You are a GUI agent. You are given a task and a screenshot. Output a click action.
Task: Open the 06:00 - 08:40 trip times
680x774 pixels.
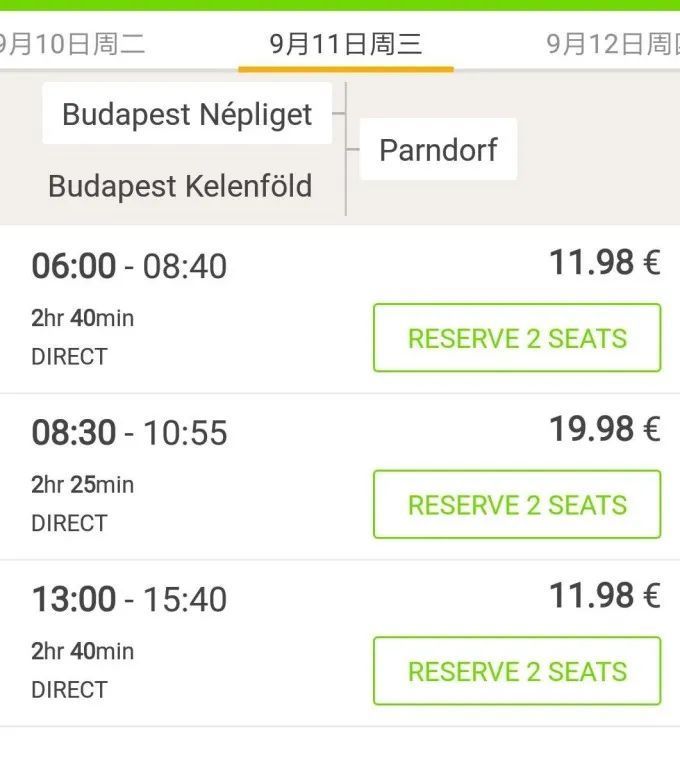(x=129, y=266)
